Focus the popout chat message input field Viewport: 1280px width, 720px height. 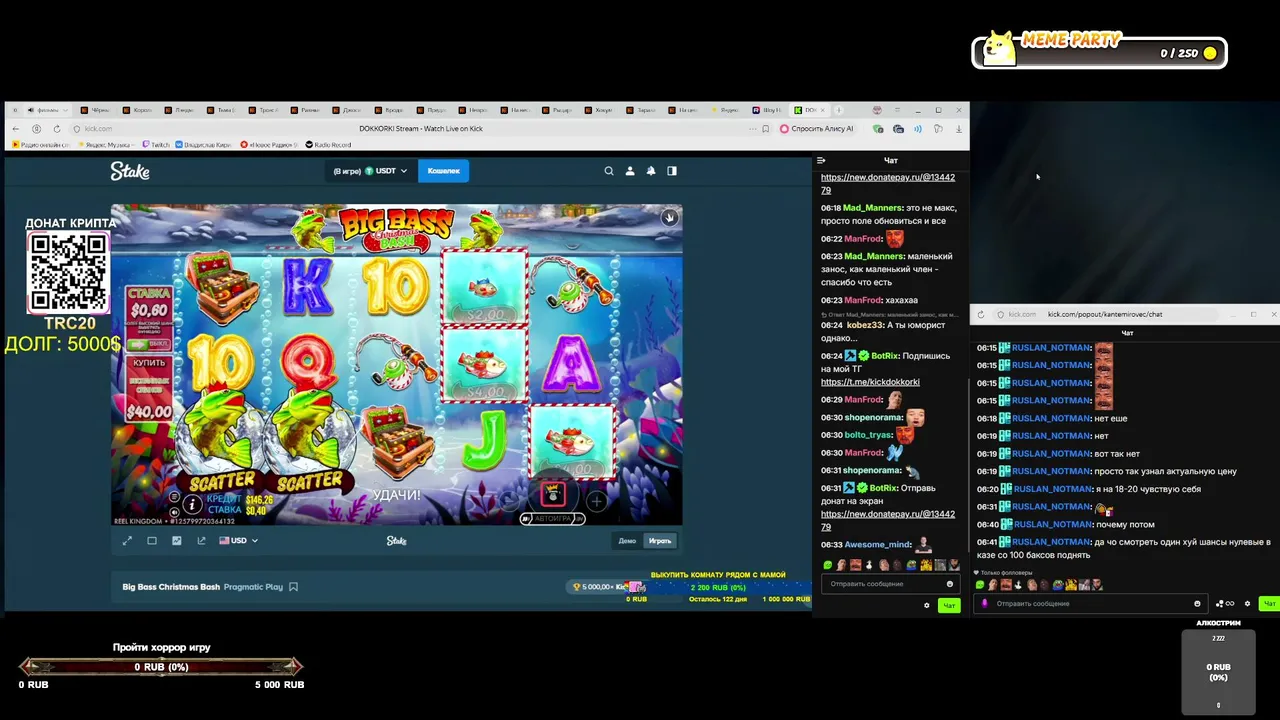point(1090,604)
